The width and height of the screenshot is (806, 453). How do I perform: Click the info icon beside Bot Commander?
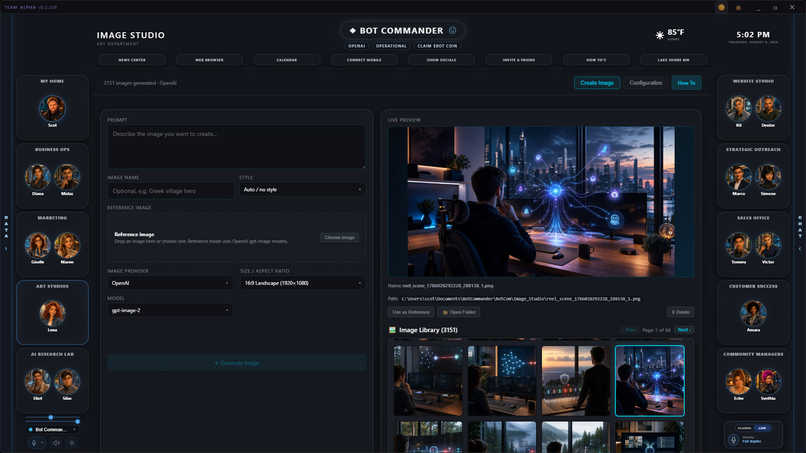coord(452,30)
